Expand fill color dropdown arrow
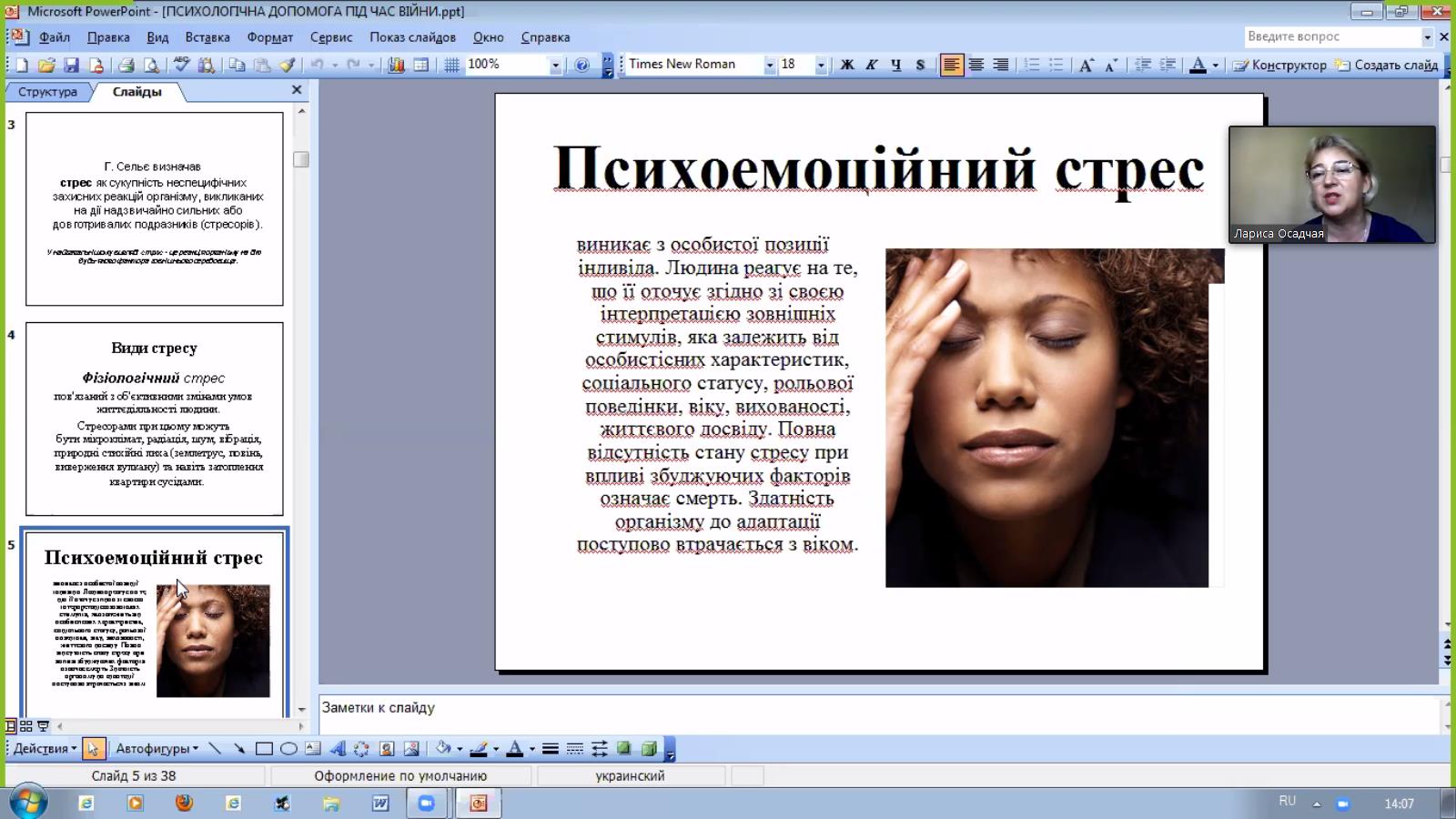The image size is (1456, 819). tap(460, 749)
